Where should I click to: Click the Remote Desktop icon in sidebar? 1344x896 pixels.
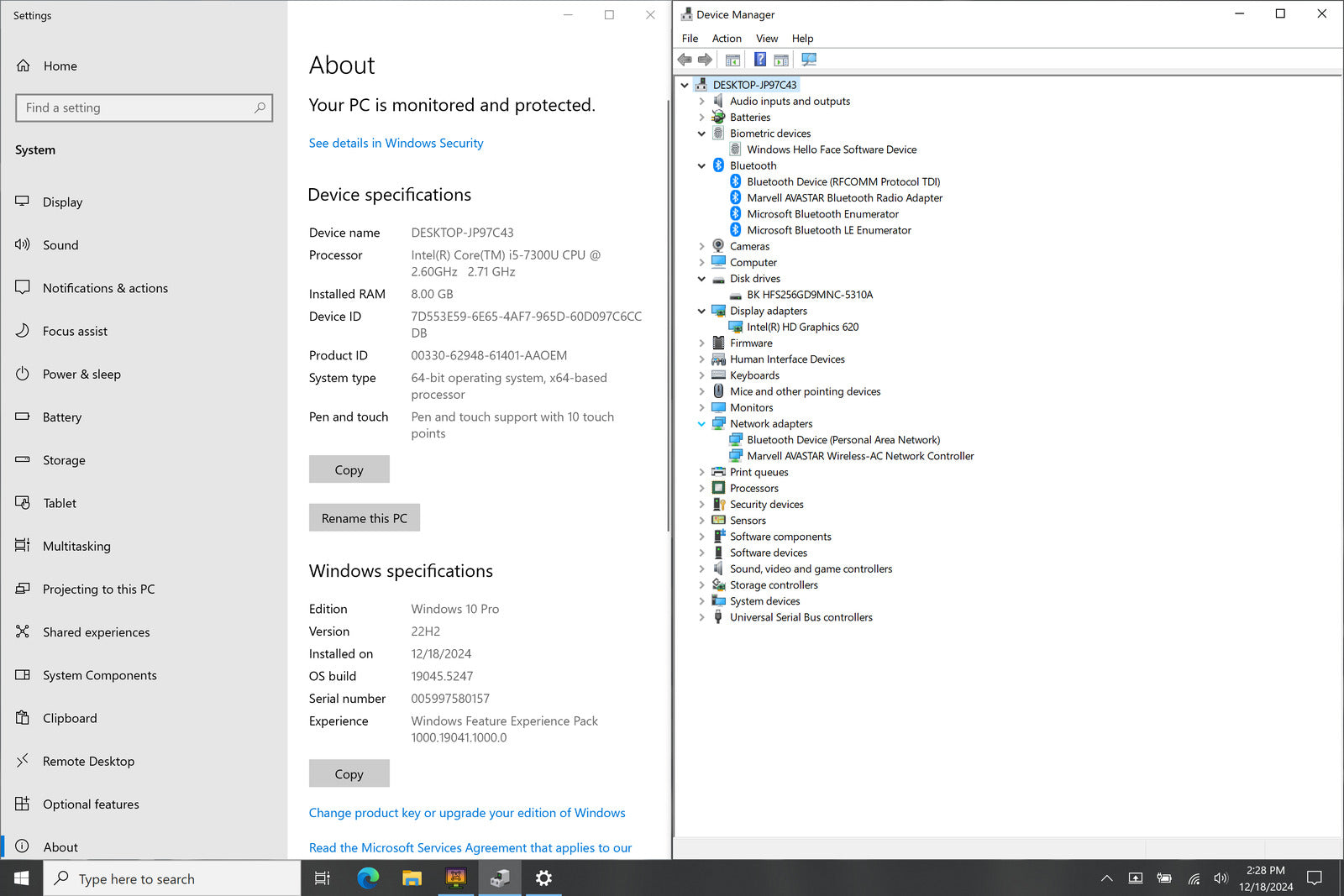[23, 761]
